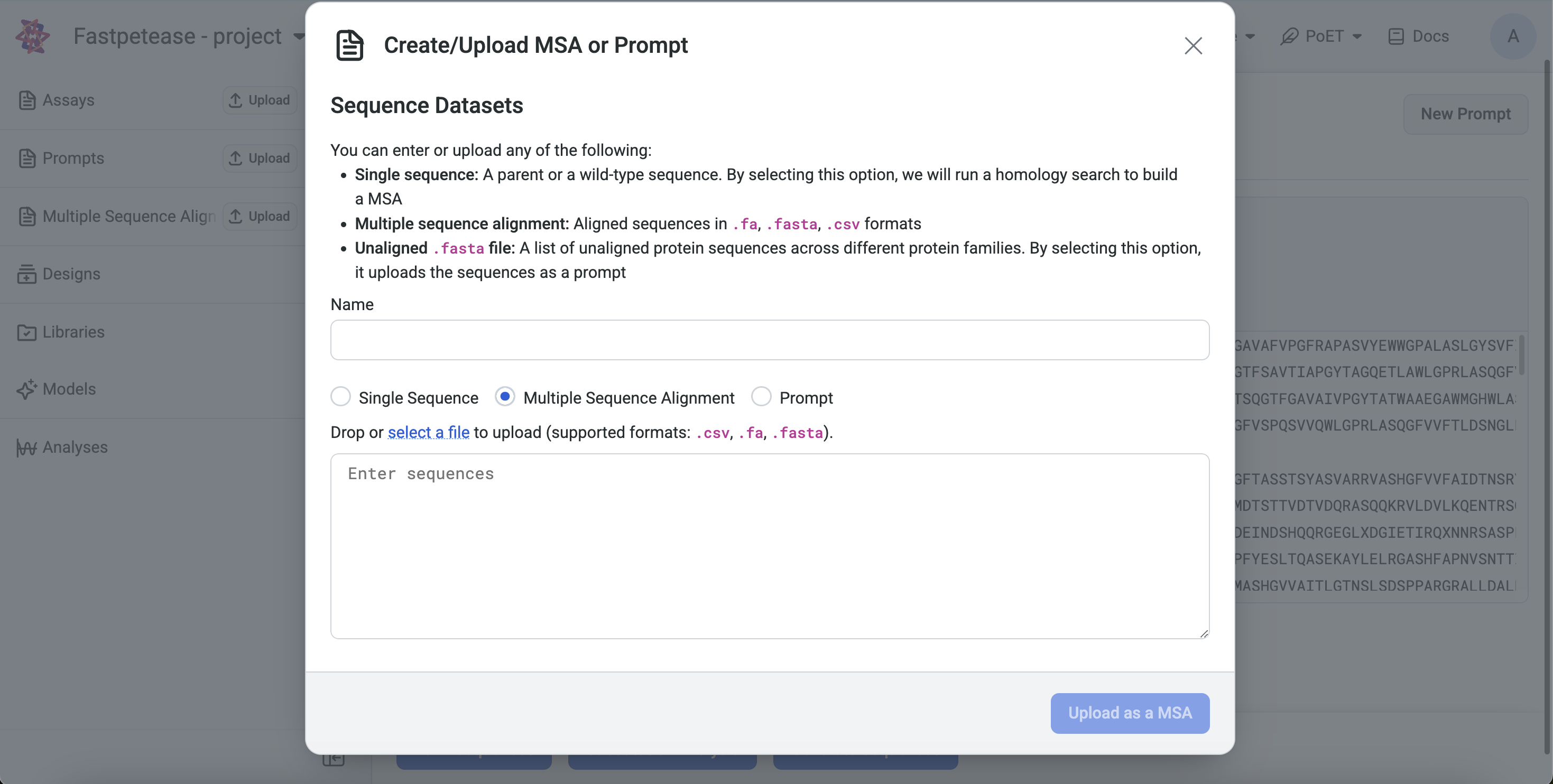Select the Multiple Sequence Alignment radio button
1553x784 pixels.
tap(506, 398)
